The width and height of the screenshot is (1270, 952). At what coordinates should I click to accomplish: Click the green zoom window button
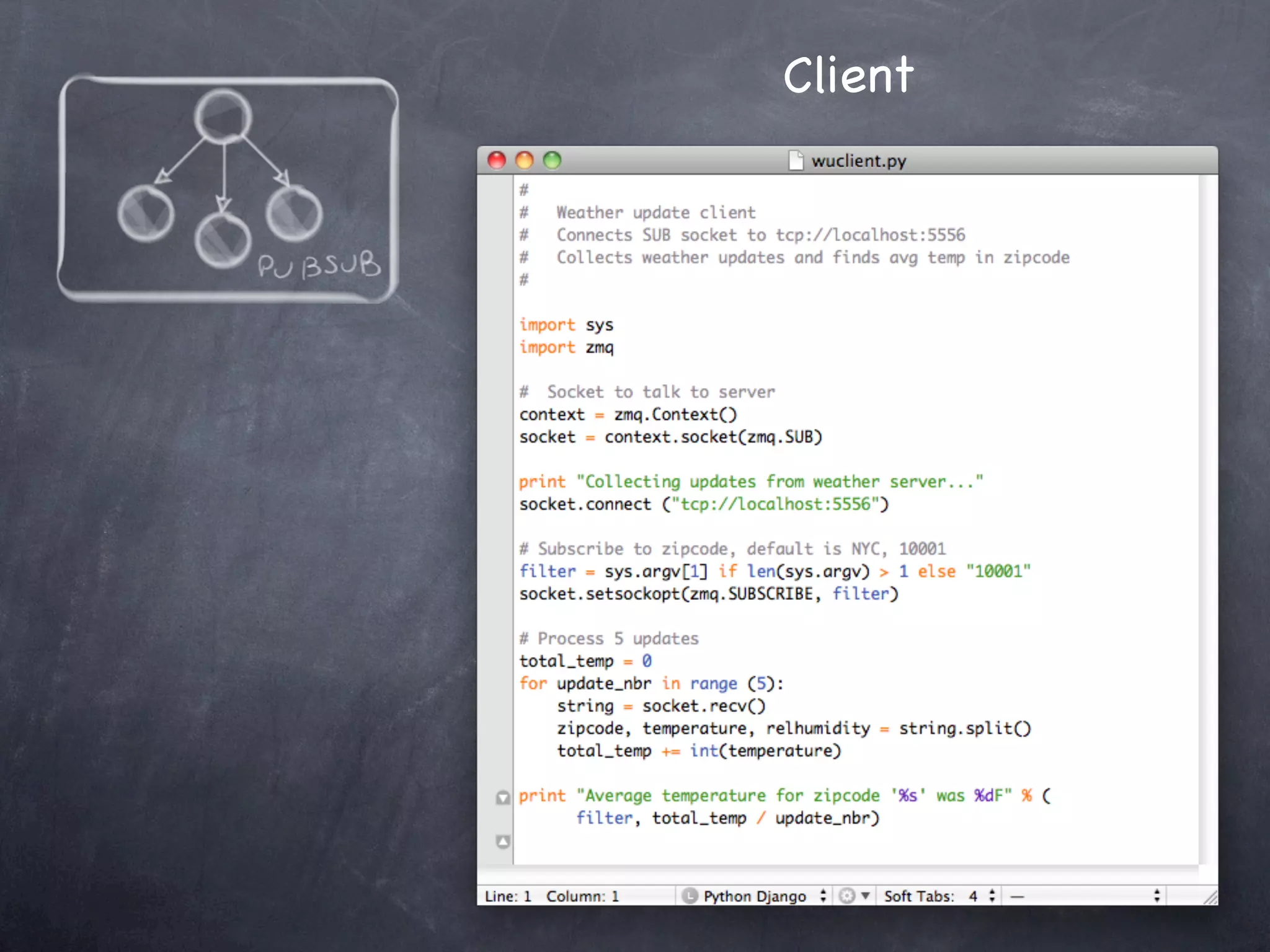[552, 161]
